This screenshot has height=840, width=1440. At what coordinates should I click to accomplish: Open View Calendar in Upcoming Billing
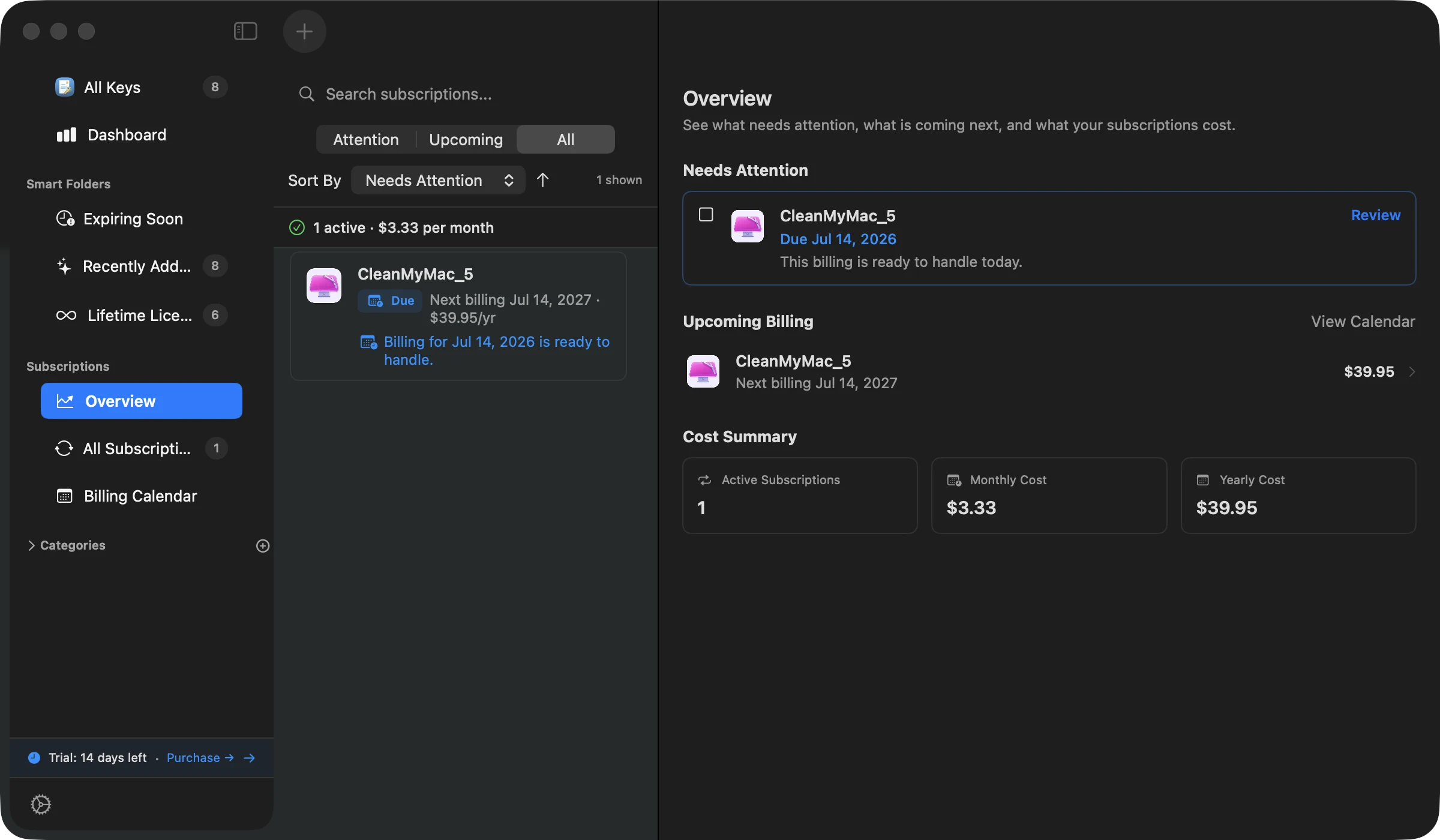pyautogui.click(x=1363, y=322)
